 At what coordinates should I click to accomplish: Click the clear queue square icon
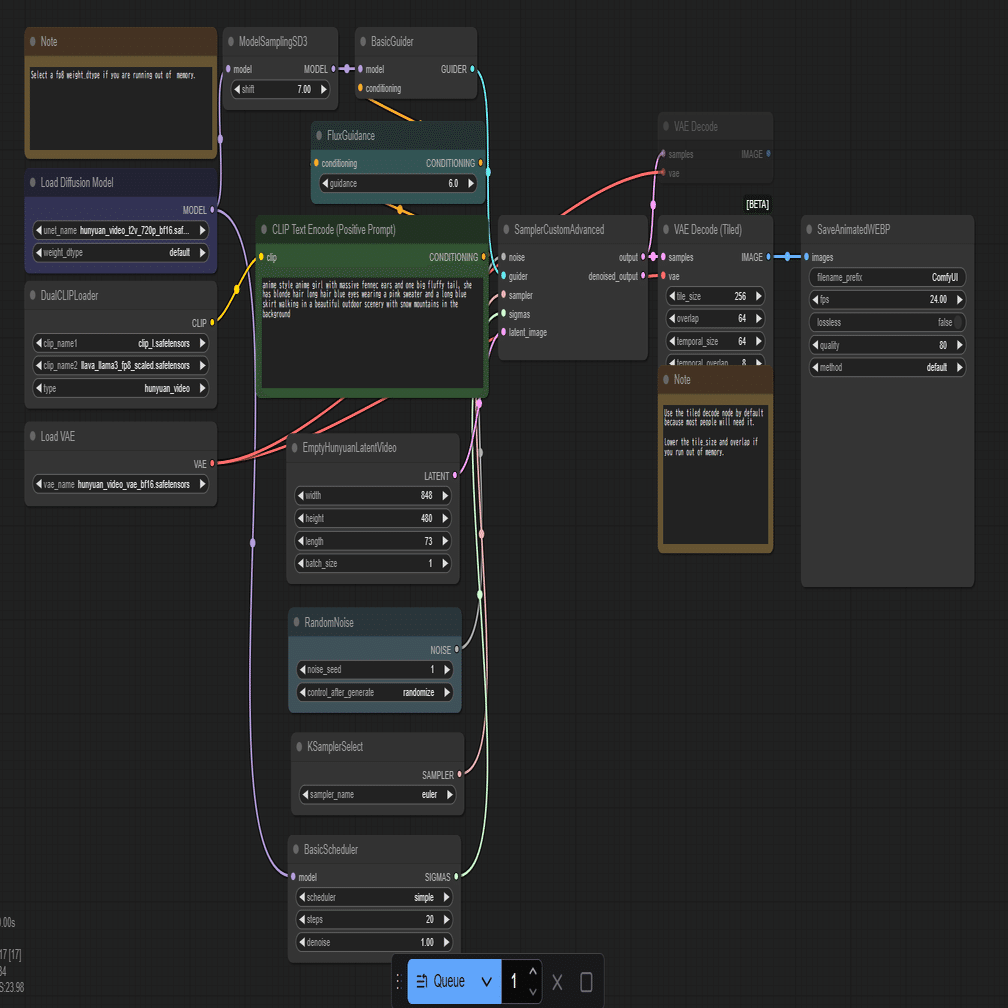click(586, 982)
